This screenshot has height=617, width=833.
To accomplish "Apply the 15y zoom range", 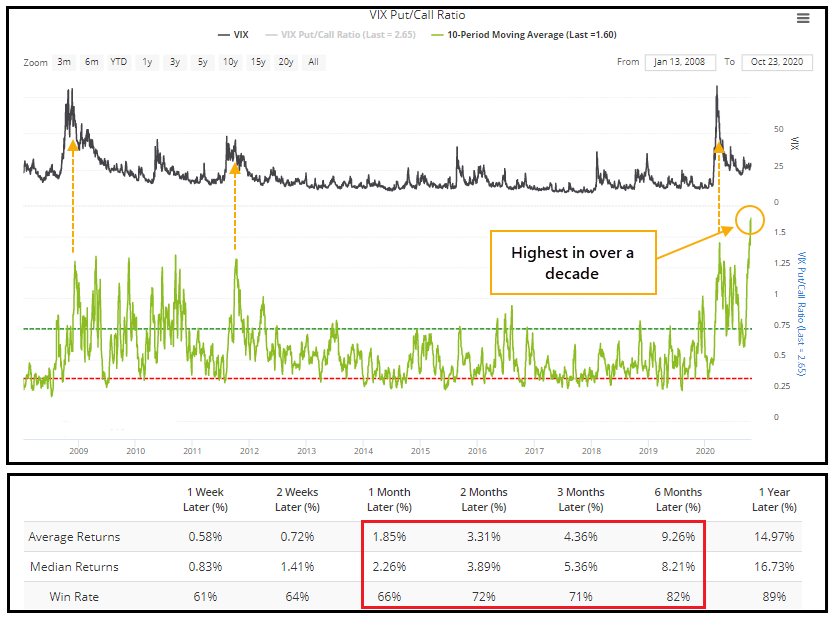I will click(258, 62).
